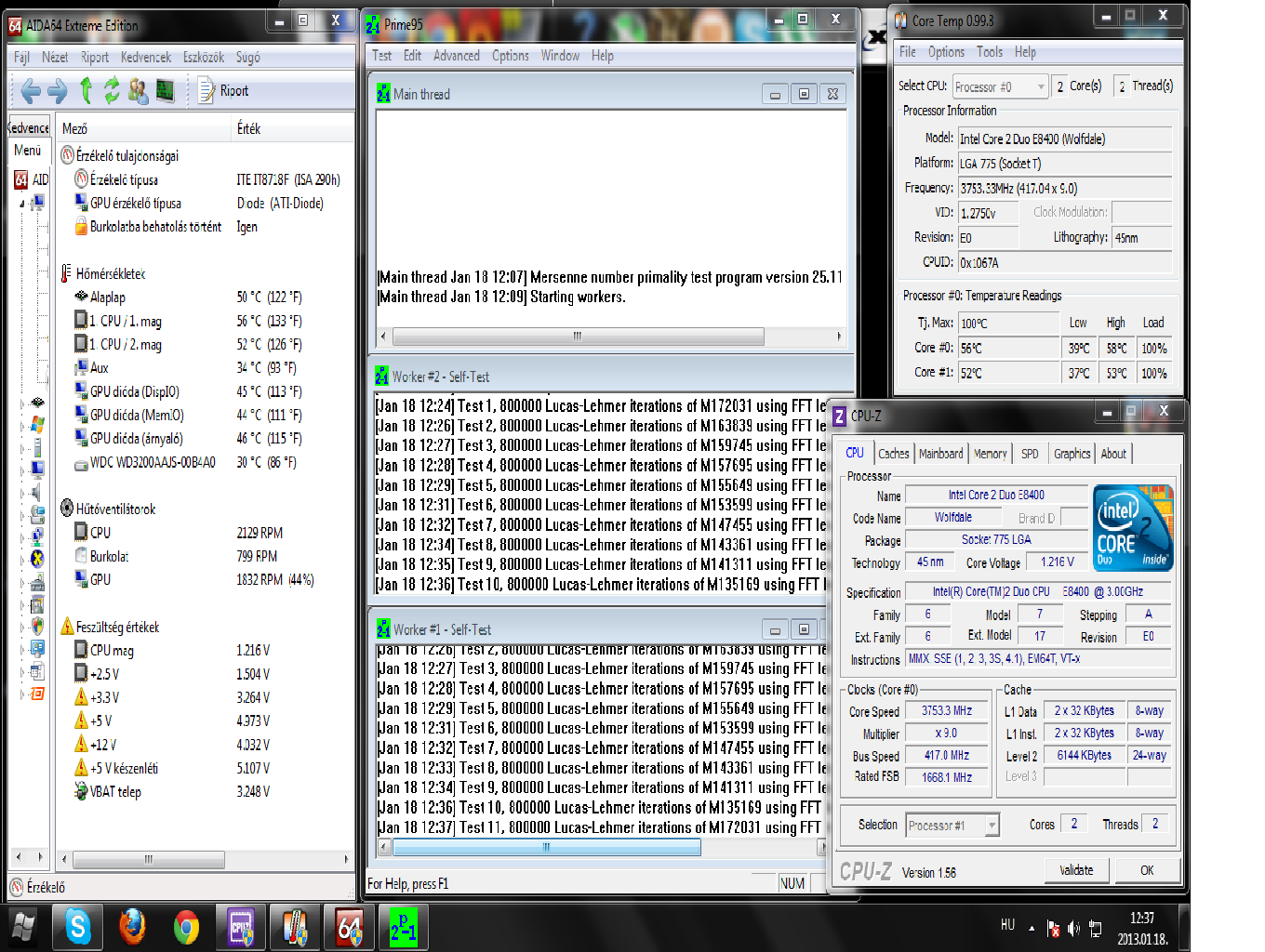This screenshot has height=952, width=1265.
Task: Show hidden tray icons arrow
Action: tap(1032, 928)
